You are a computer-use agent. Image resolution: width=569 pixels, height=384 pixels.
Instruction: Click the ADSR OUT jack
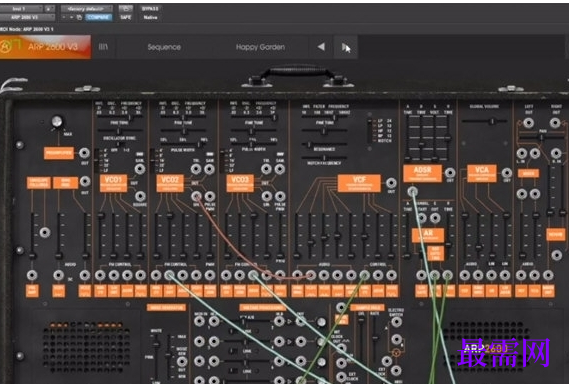(450, 172)
